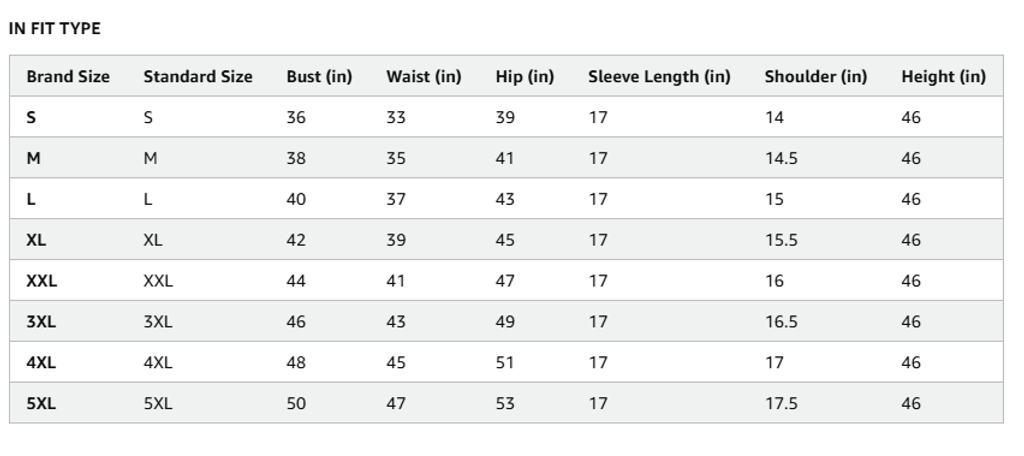Viewport: 1024px width, 456px height.
Task: Select the bold 5XL brand size cell
Action: click(x=41, y=404)
